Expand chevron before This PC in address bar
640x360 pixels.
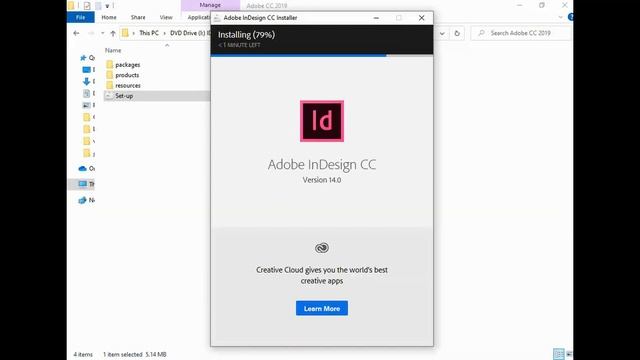133,33
